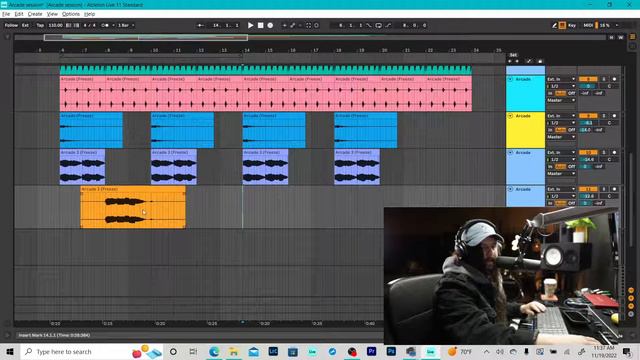Image resolution: width=640 pixels, height=360 pixels.
Task: Click the Session Record circle icon
Action: (316, 25)
